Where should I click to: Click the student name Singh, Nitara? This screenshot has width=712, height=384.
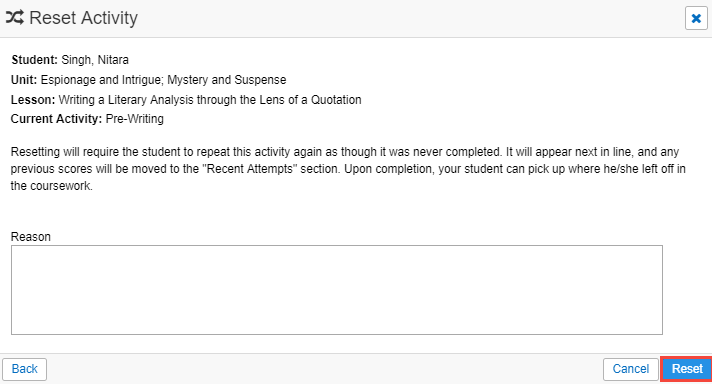(x=95, y=60)
